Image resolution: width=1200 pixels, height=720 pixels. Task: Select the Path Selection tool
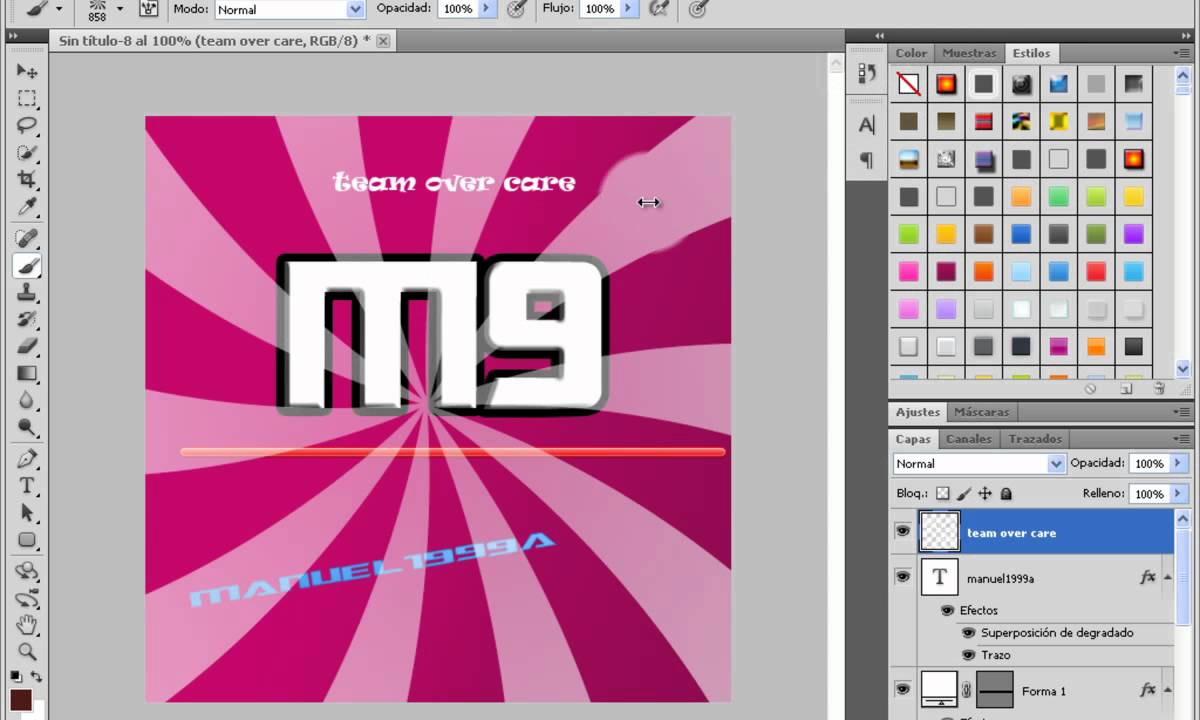point(27,513)
